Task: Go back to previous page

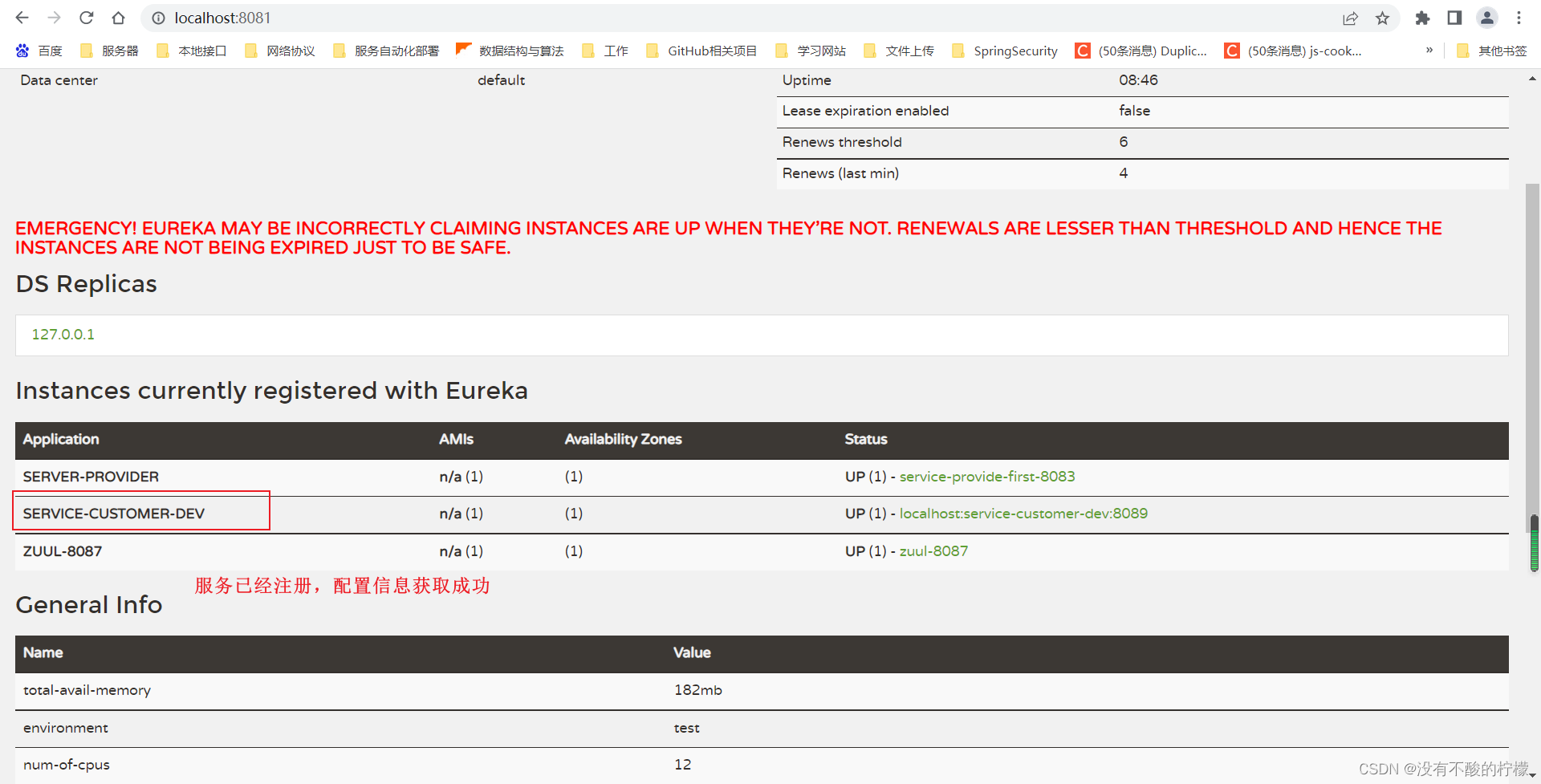Action: pos(22,18)
